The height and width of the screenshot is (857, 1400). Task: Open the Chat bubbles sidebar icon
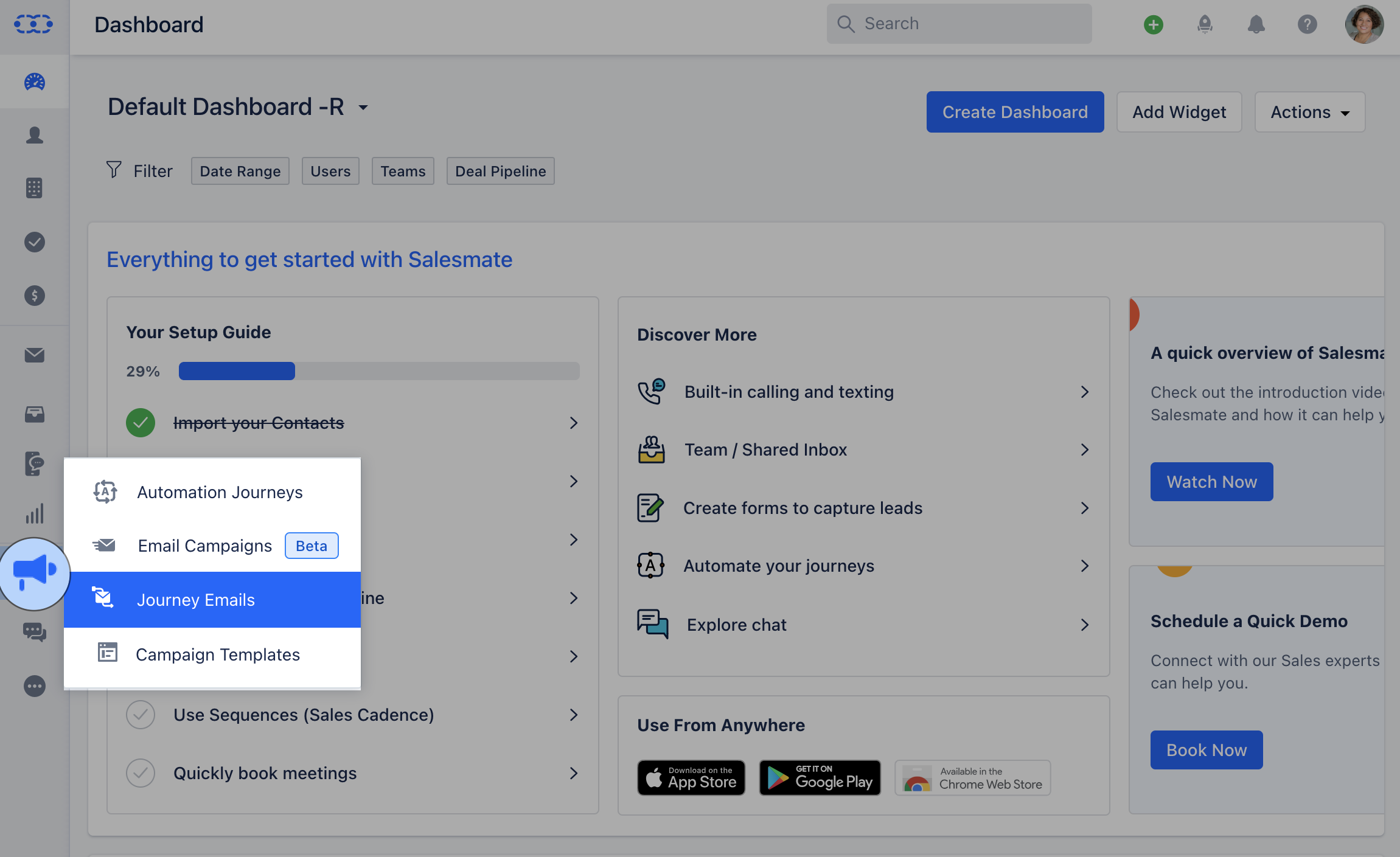35,633
